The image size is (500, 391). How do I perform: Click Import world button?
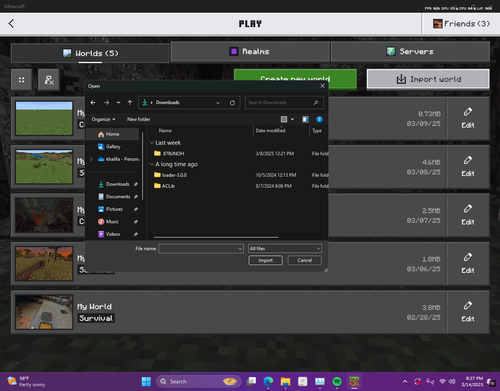(428, 79)
